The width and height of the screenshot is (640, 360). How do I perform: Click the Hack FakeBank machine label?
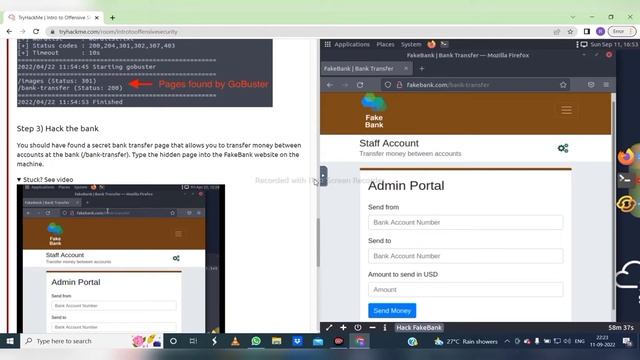(419, 328)
